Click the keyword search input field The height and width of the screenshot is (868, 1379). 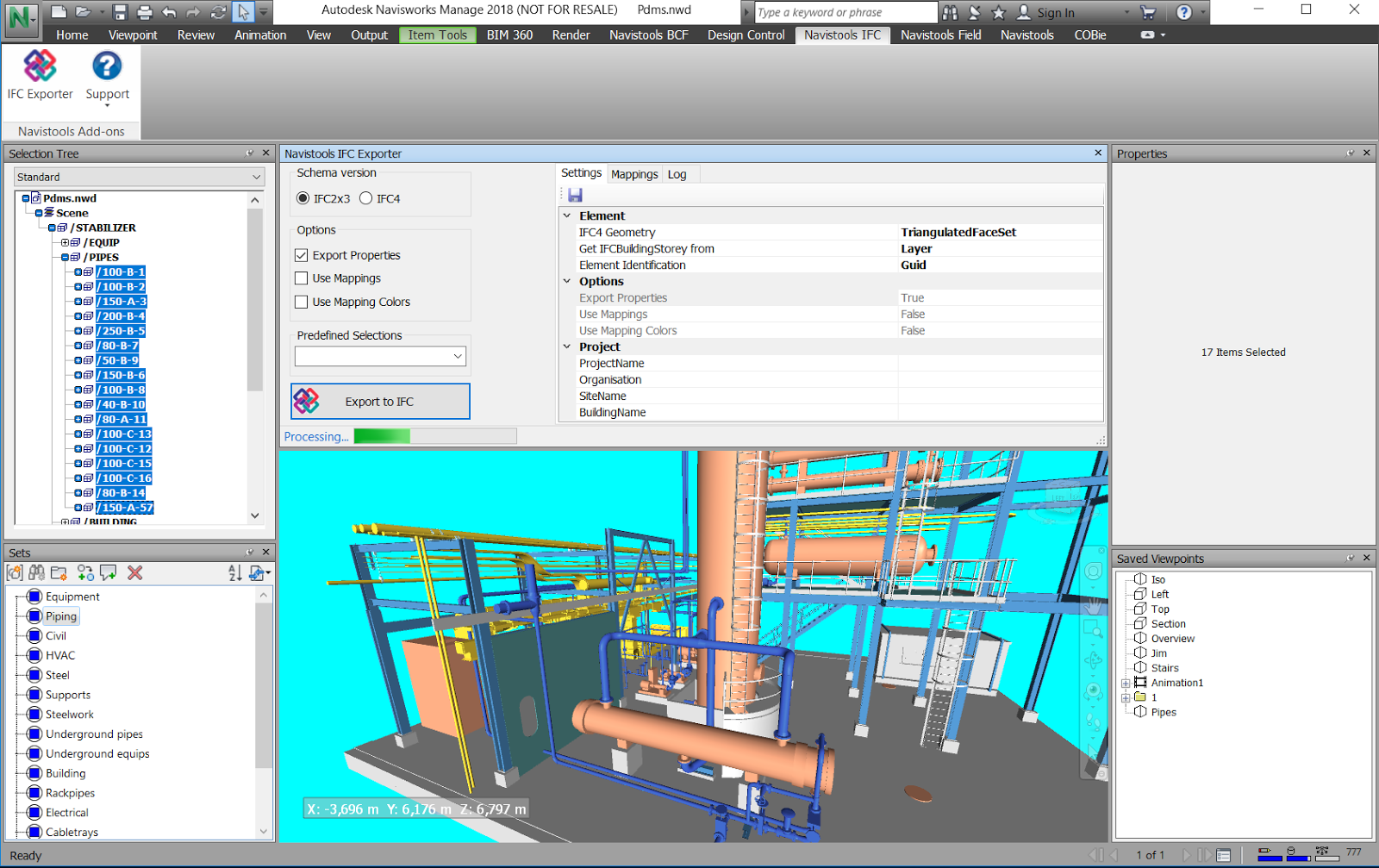[x=845, y=12]
